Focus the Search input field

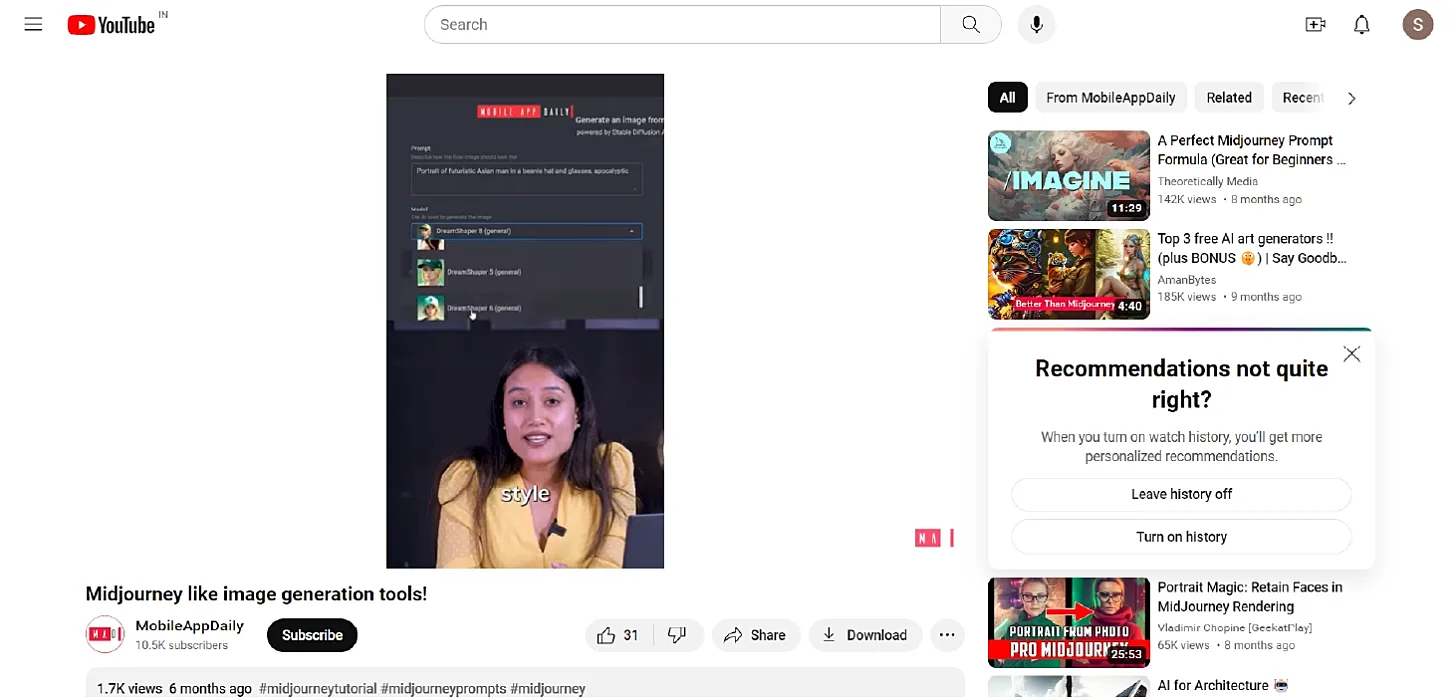pyautogui.click(x=682, y=25)
